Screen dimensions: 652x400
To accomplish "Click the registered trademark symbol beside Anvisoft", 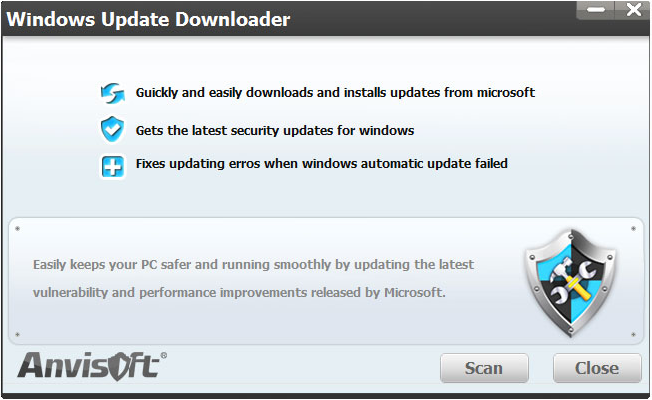I will pos(164,355).
